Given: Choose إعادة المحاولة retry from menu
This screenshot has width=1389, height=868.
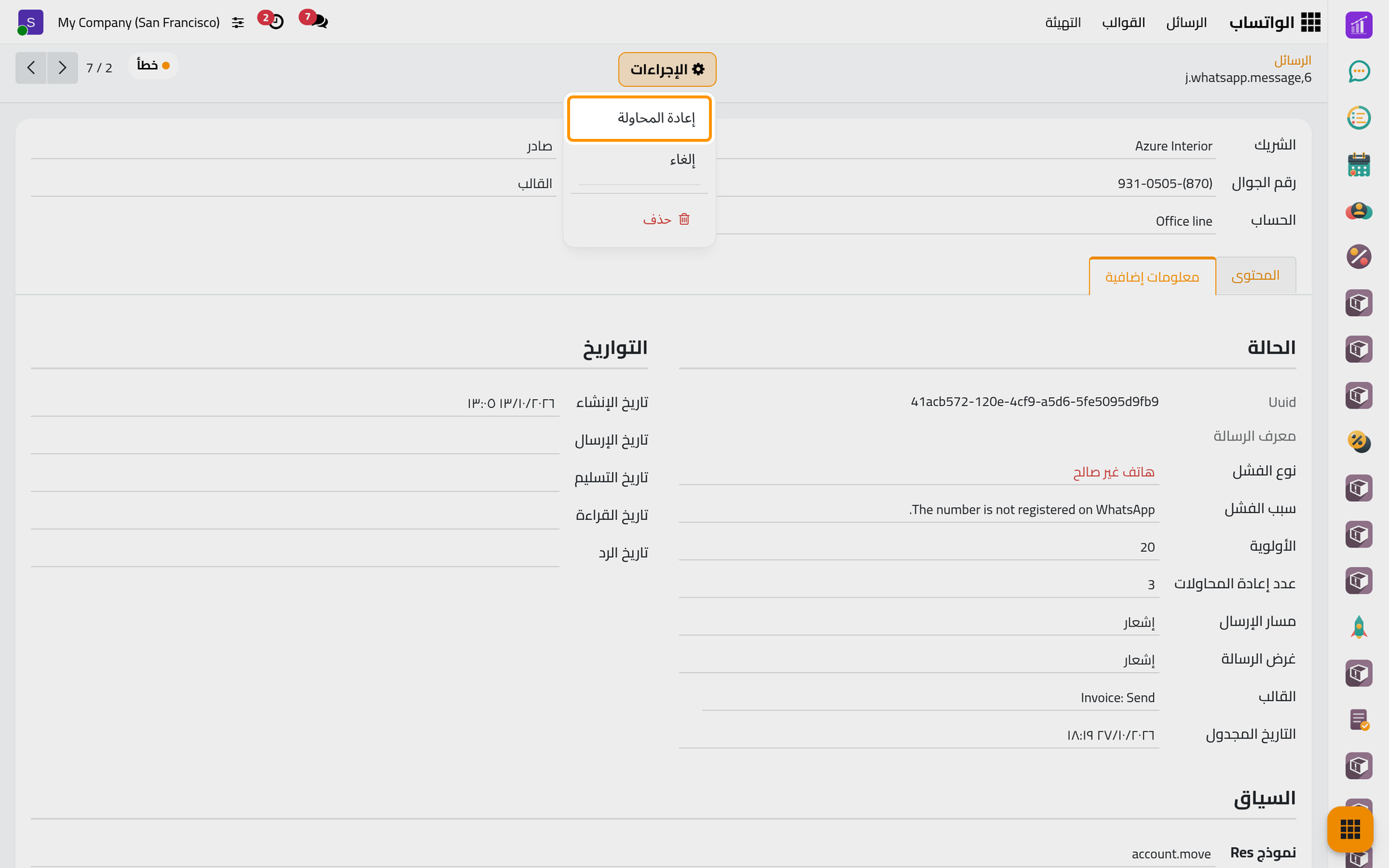Looking at the screenshot, I should click(640, 119).
